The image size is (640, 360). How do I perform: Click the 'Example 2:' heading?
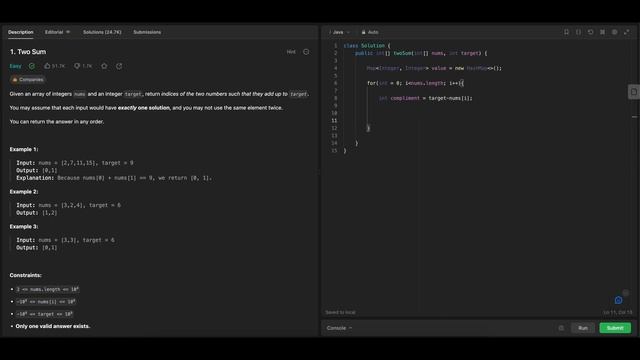(24, 191)
